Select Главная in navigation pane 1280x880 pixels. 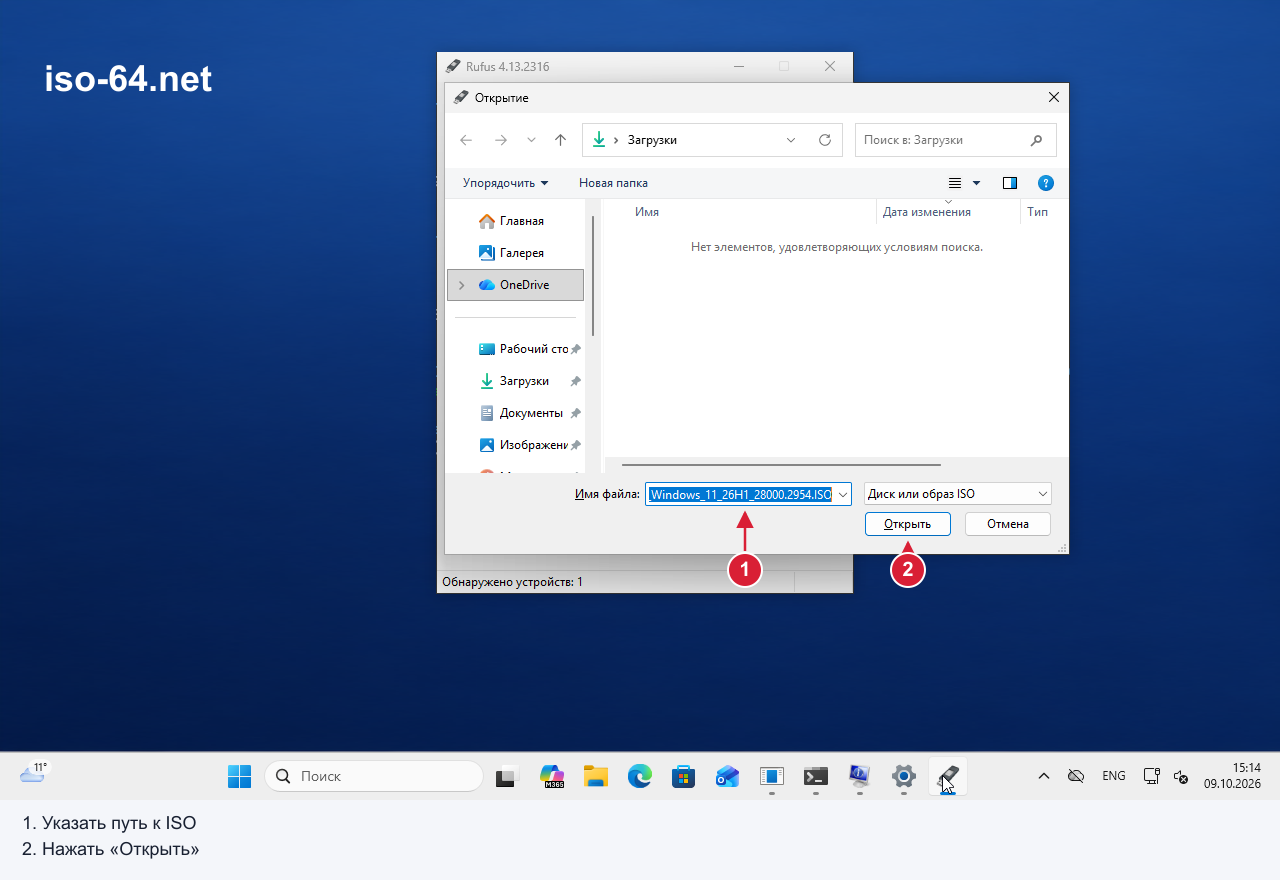pyautogui.click(x=515, y=221)
